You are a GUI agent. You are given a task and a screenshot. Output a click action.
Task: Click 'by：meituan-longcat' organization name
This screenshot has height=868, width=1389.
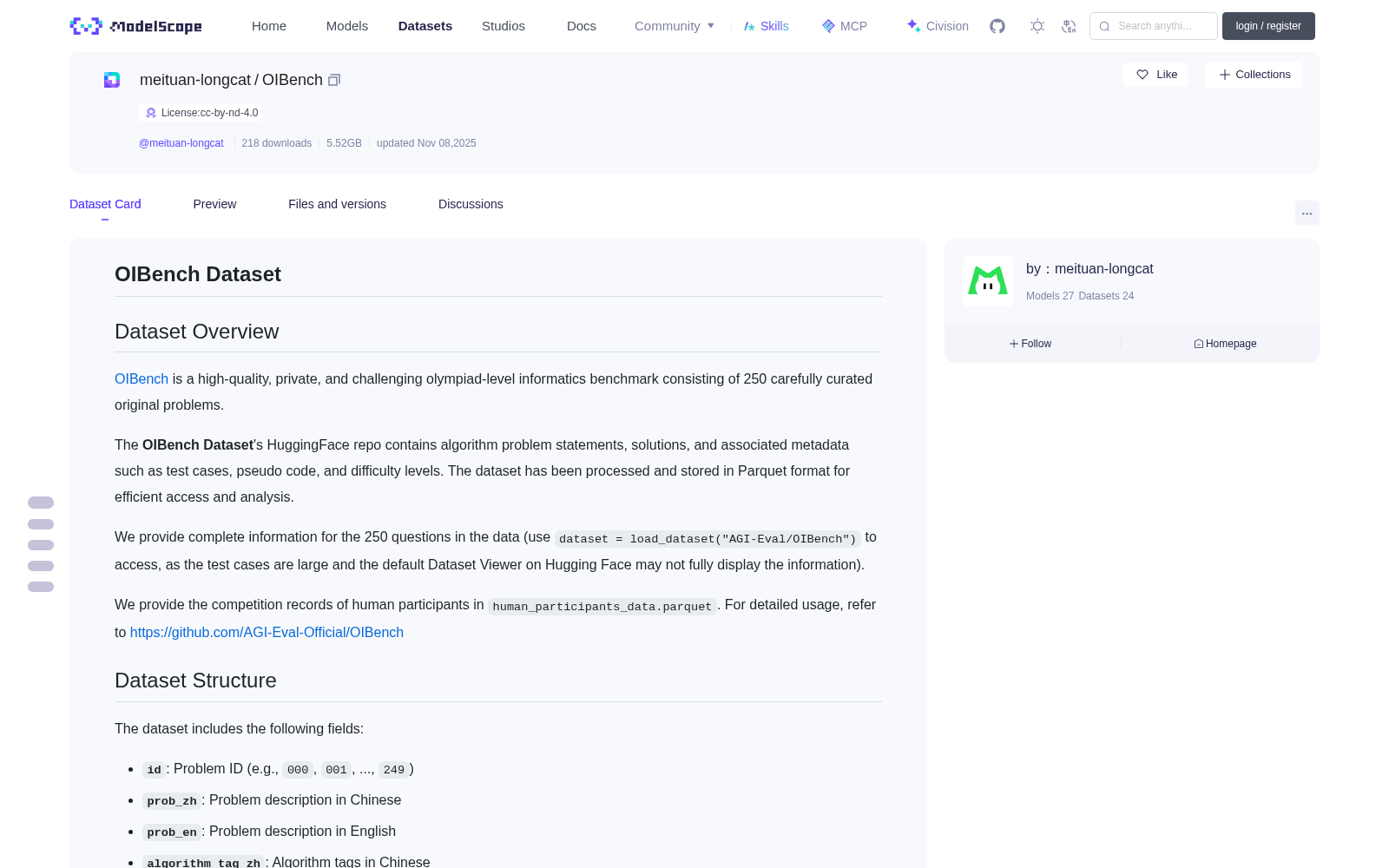click(1089, 269)
